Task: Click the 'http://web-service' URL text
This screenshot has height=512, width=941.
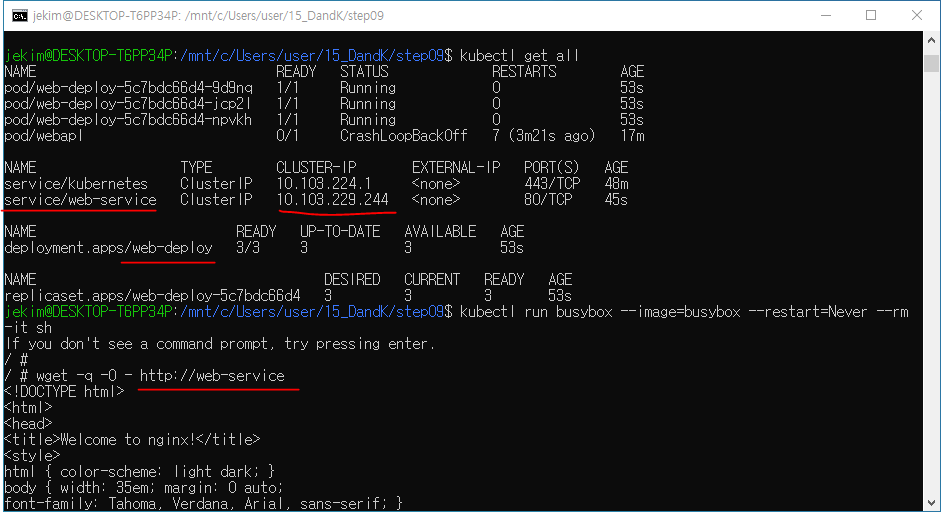Action: pyautogui.click(x=212, y=376)
